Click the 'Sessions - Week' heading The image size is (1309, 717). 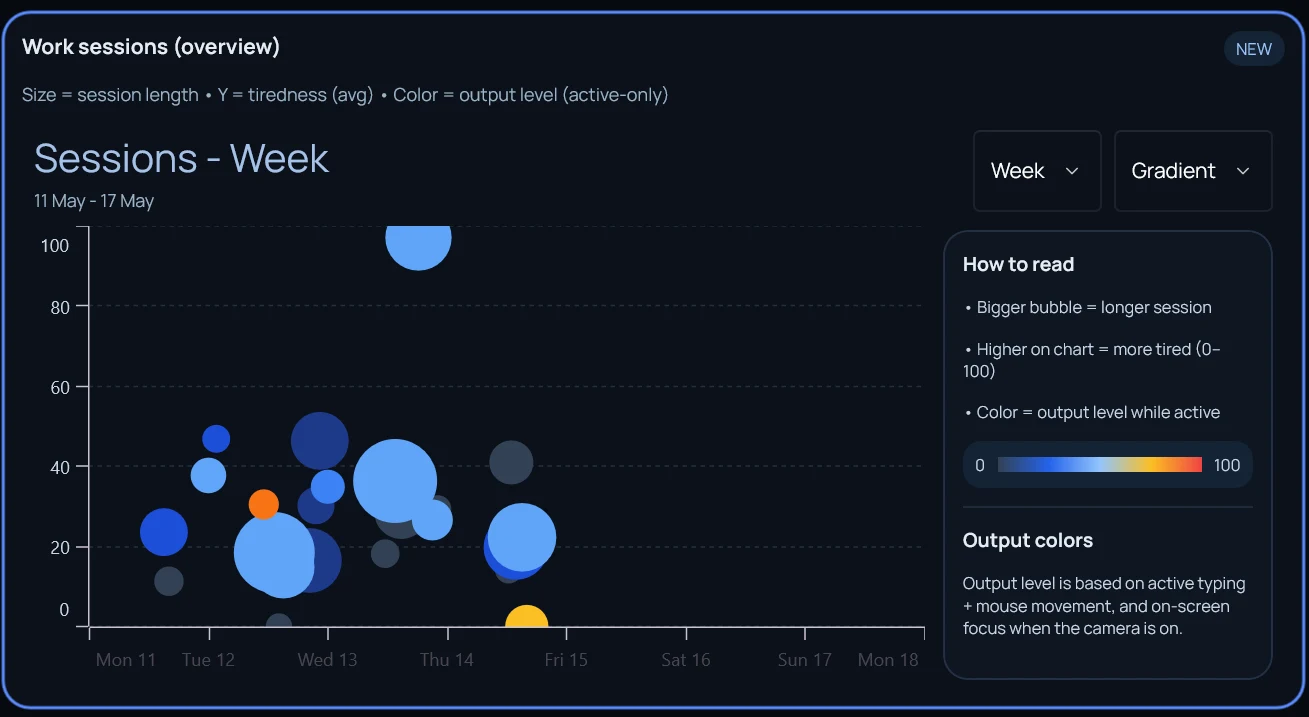click(x=181, y=158)
